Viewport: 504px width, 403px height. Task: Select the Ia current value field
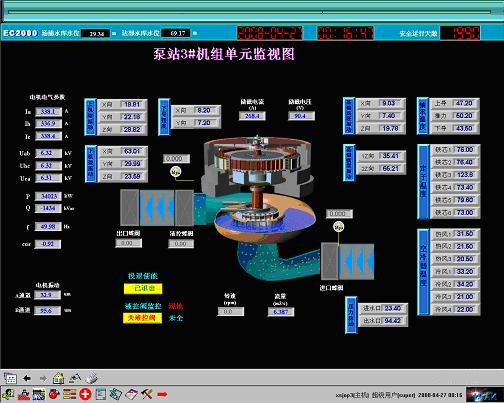coord(48,111)
